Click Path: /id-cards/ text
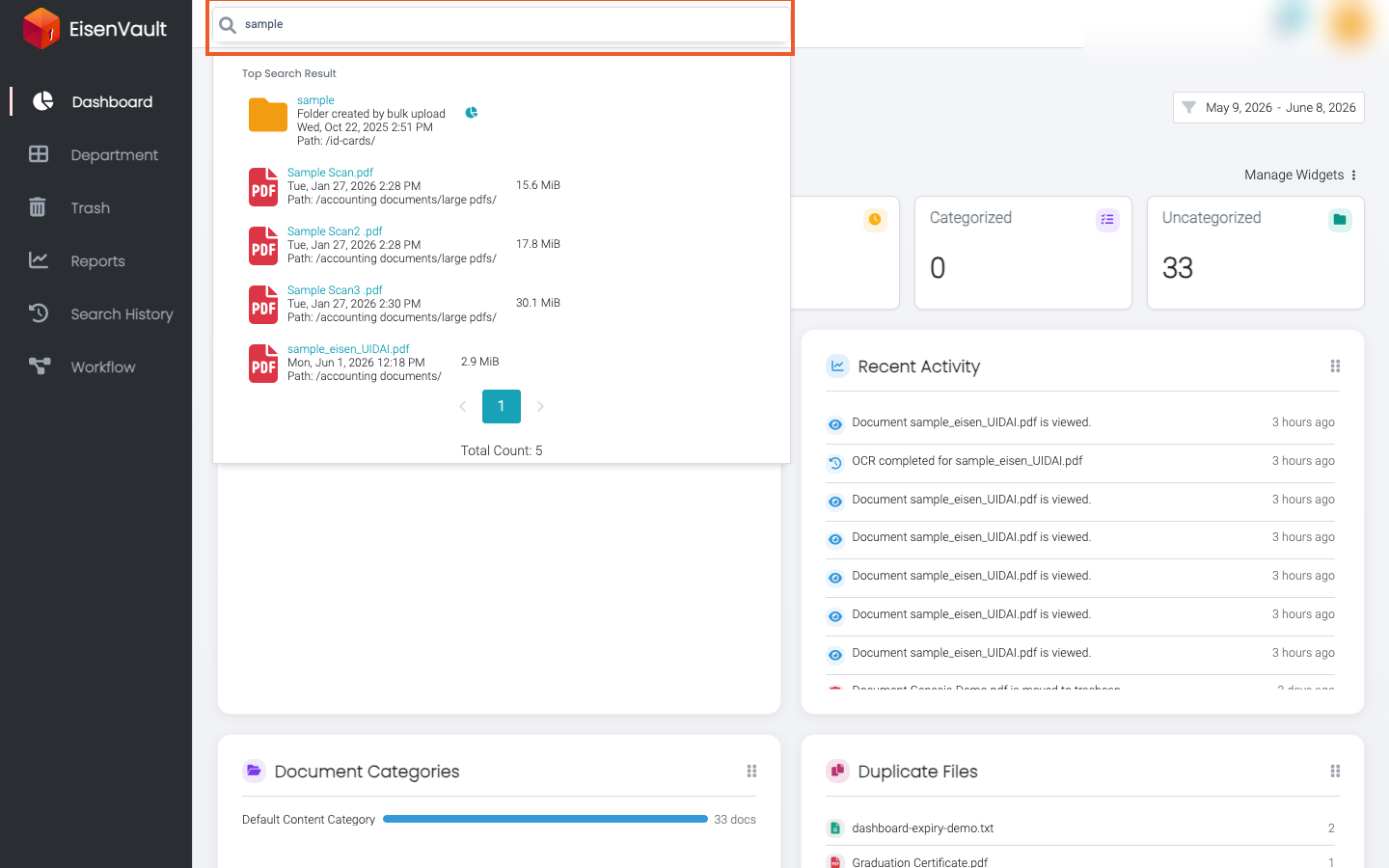Image resolution: width=1389 pixels, height=868 pixels. click(336, 141)
